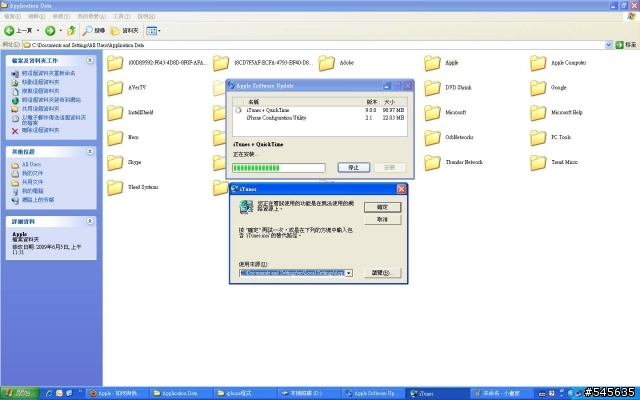Open back button history dropdown arrow
The width and height of the screenshot is (640, 400).
[x=38, y=31]
